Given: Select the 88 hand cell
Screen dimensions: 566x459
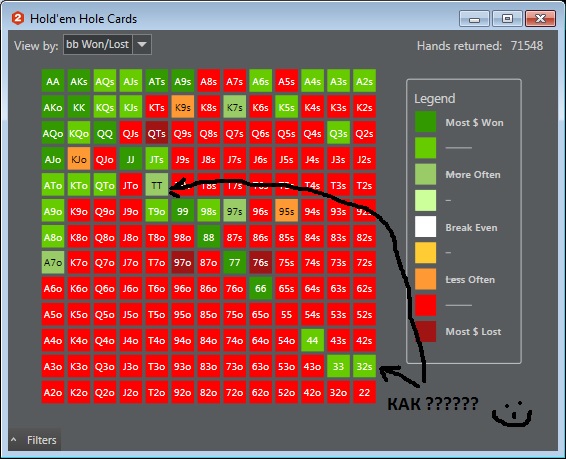Looking at the screenshot, I should (x=209, y=237).
